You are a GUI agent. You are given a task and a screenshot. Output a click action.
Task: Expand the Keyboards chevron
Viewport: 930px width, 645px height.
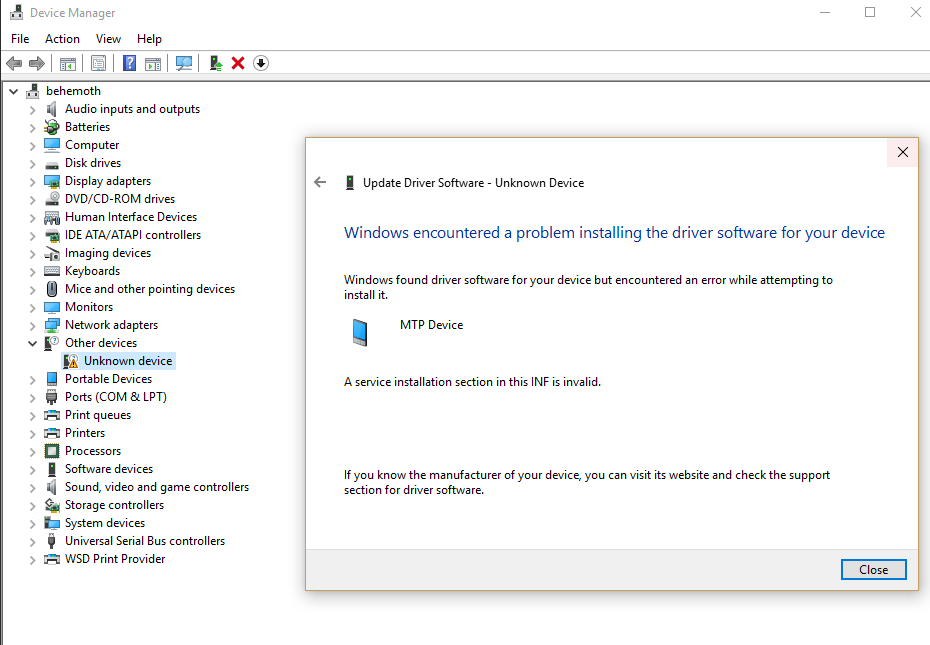[x=33, y=272]
